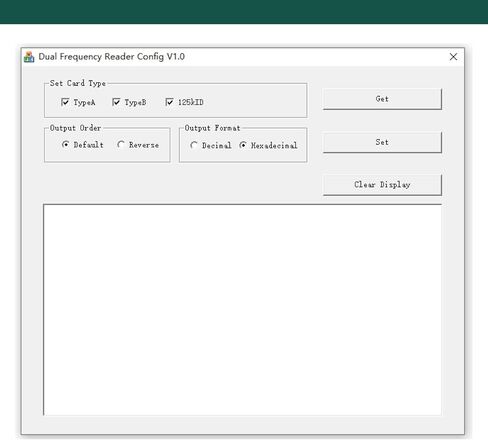Click the Output Order group label
488x440 pixels.
(x=75, y=128)
